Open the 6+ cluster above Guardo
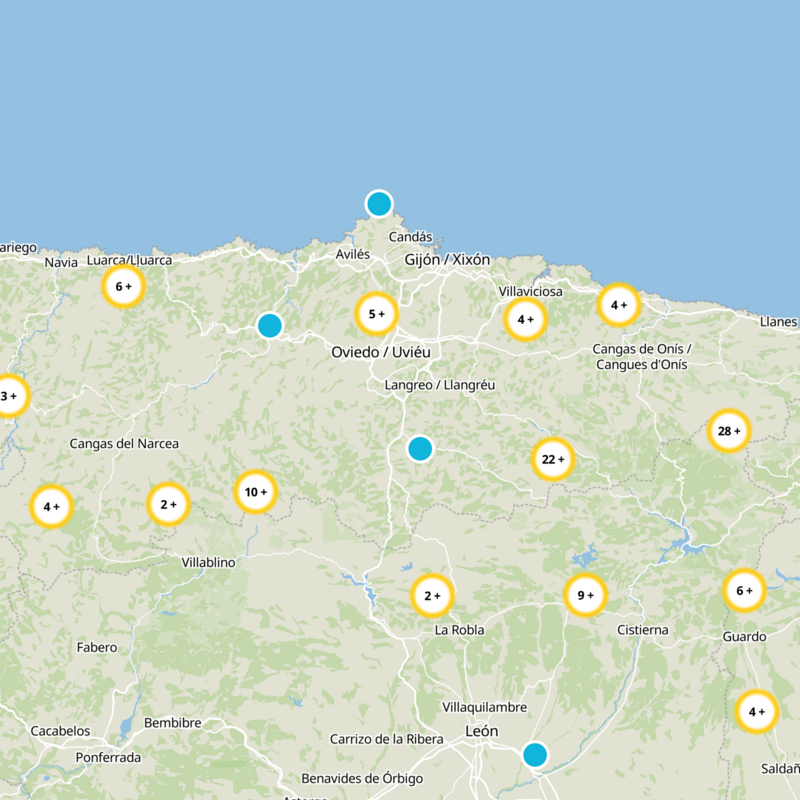This screenshot has height=800, width=800. [744, 590]
